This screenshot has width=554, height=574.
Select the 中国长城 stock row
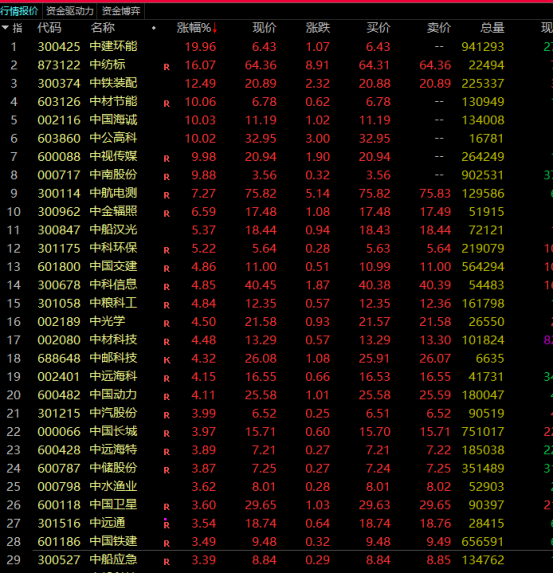click(276, 432)
